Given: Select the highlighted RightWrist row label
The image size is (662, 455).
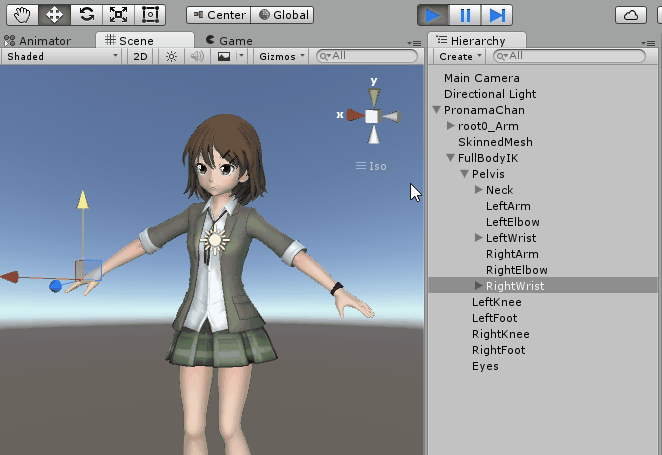Looking at the screenshot, I should pyautogui.click(x=515, y=286).
